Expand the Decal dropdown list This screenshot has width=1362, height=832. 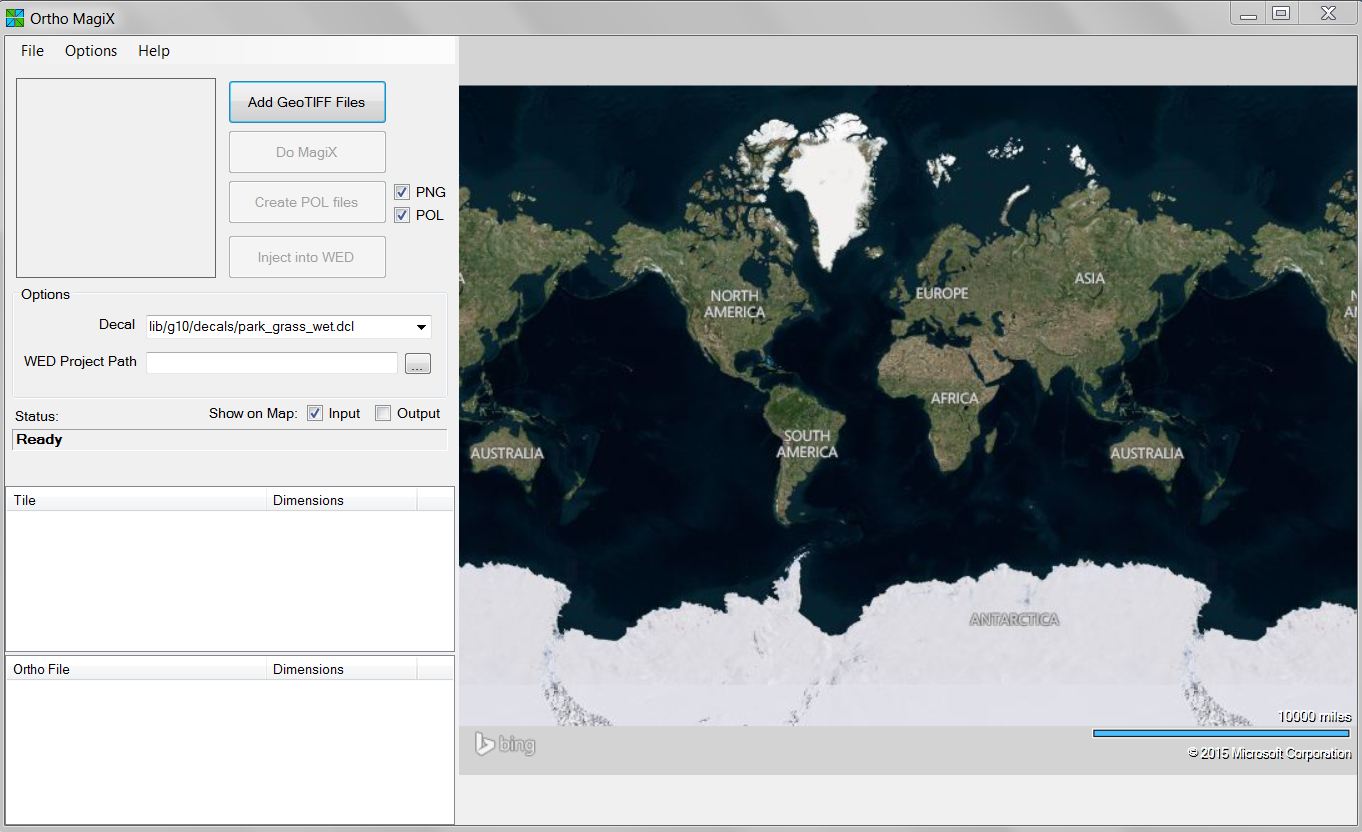coord(422,327)
